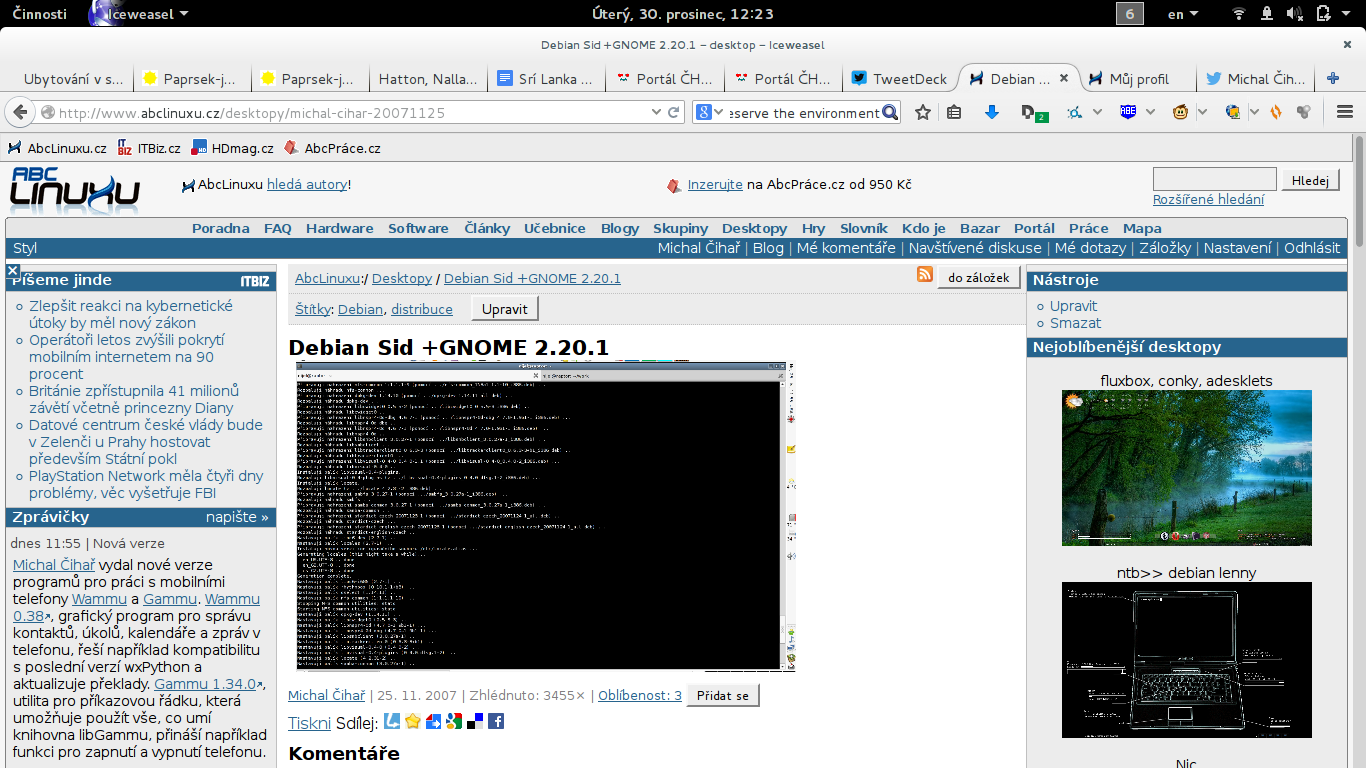Share via yellow star icon
Image resolution: width=1366 pixels, height=768 pixels.
pyautogui.click(x=412, y=721)
